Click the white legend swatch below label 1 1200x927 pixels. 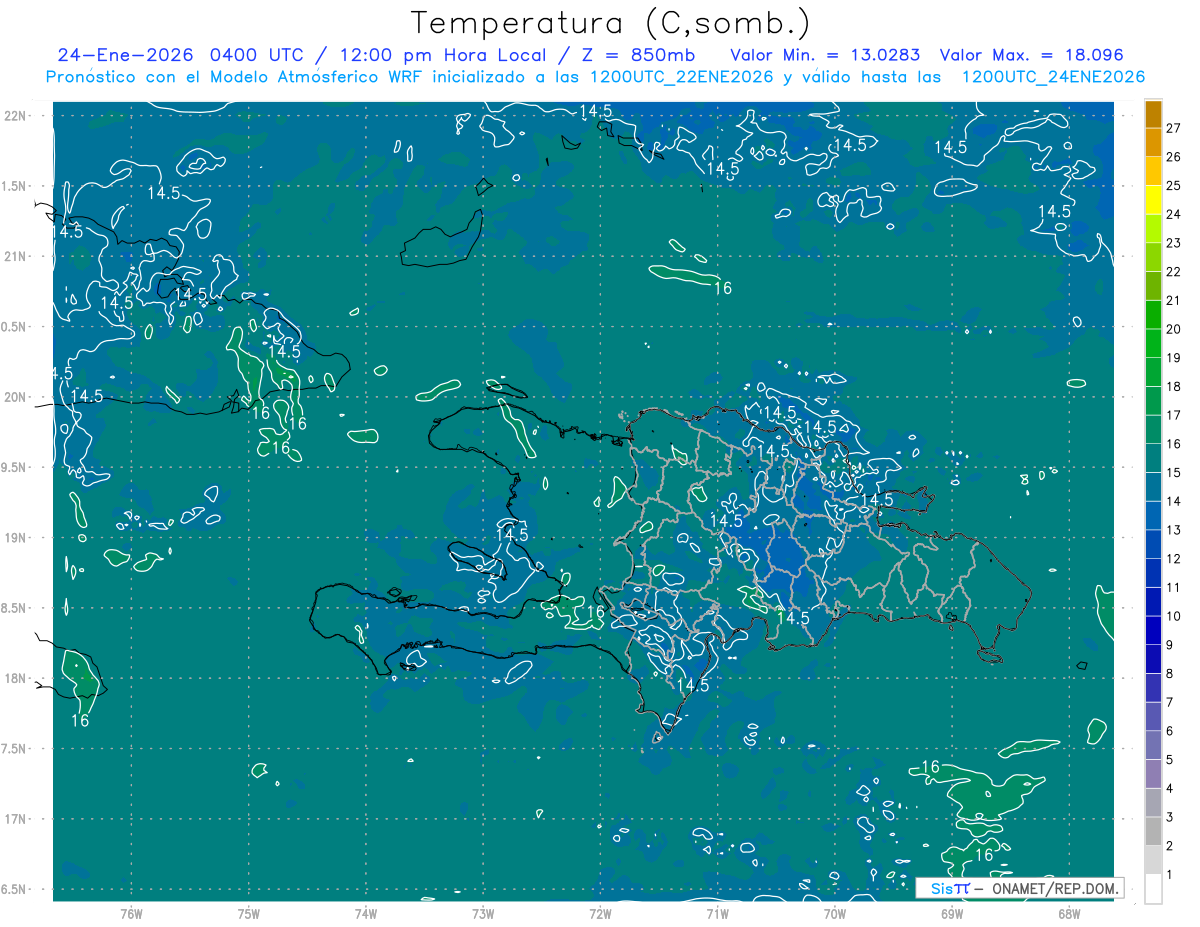click(x=1153, y=889)
